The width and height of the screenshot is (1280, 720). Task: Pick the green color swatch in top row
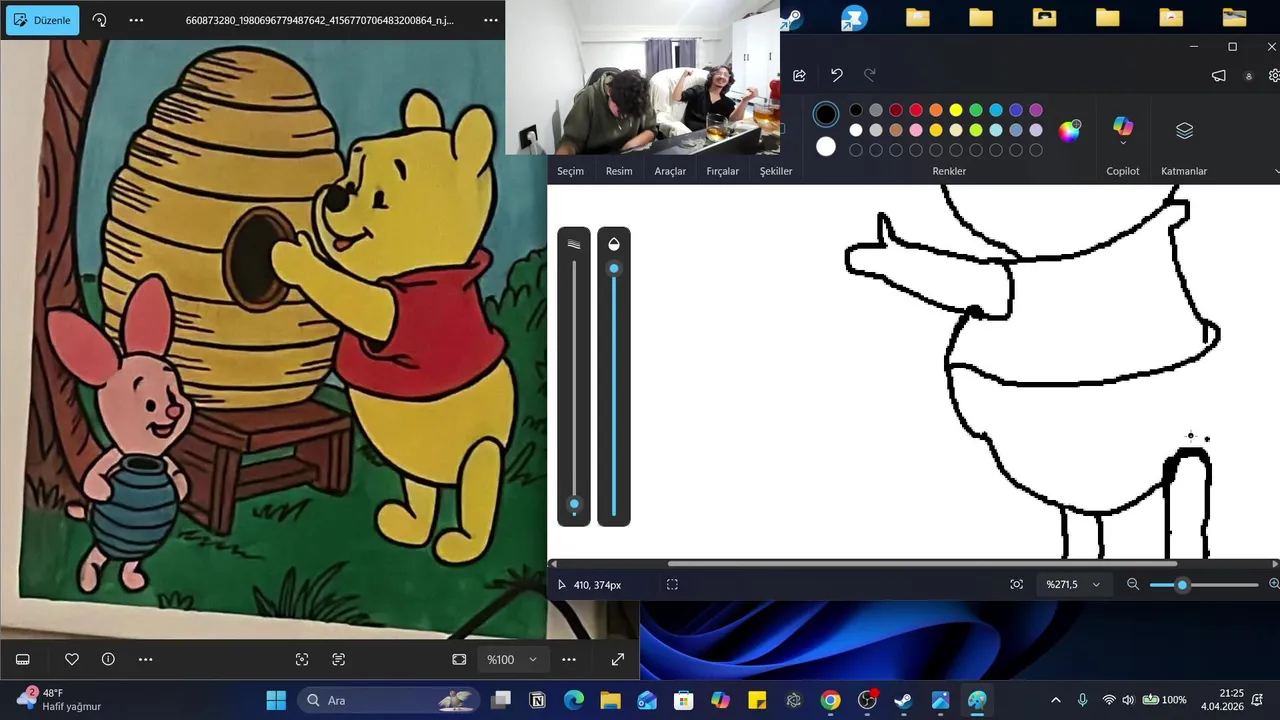(976, 110)
